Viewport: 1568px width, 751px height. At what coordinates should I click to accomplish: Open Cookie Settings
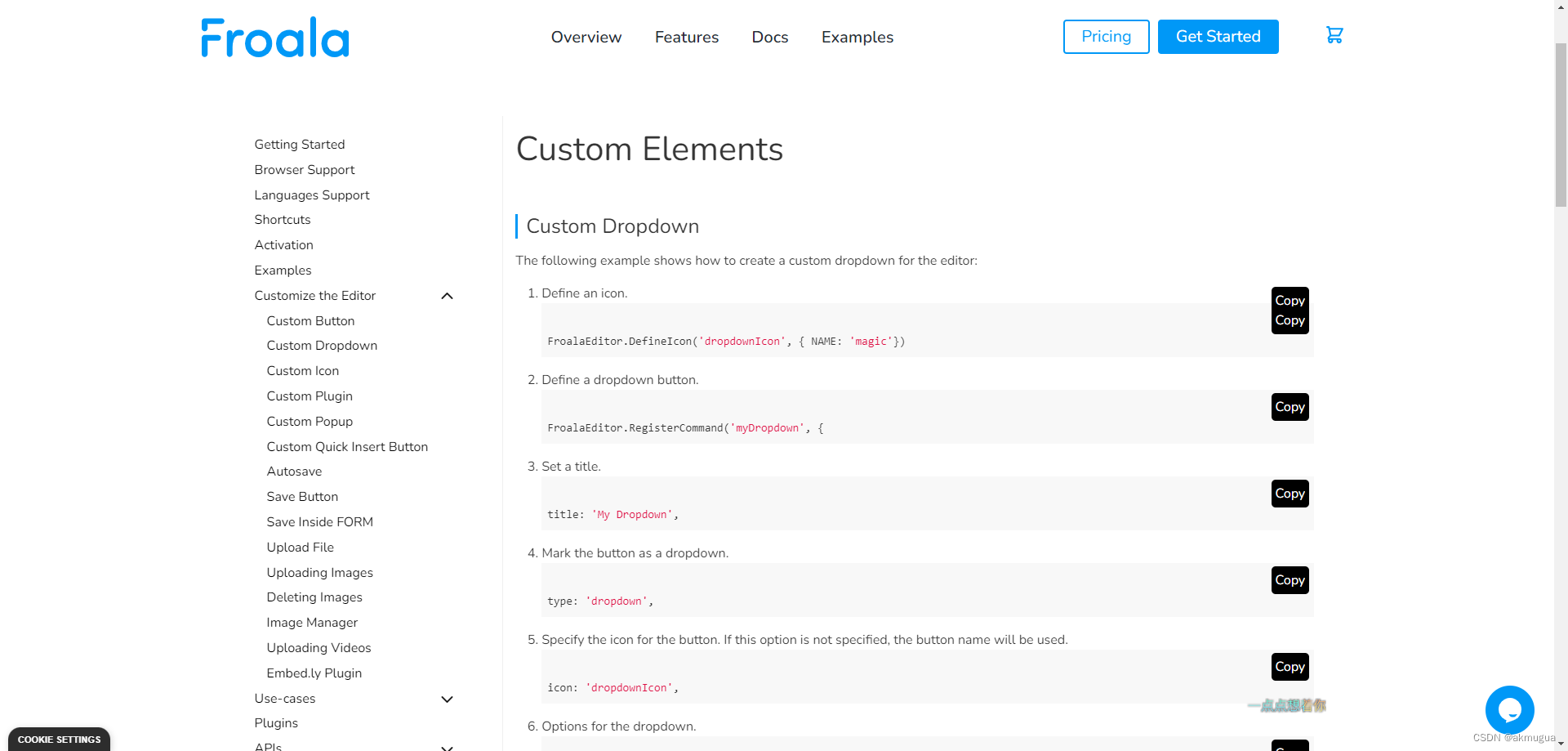60,740
